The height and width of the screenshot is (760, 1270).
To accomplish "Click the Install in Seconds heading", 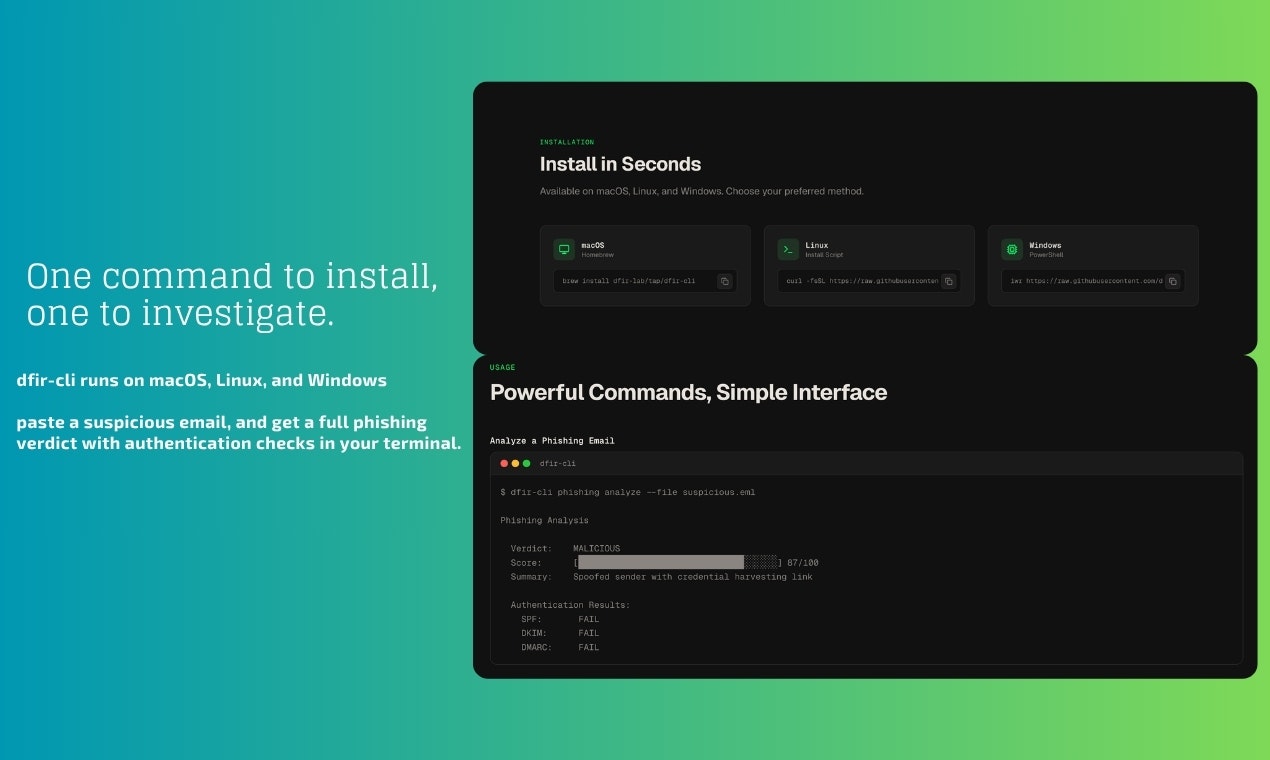I will [x=620, y=164].
